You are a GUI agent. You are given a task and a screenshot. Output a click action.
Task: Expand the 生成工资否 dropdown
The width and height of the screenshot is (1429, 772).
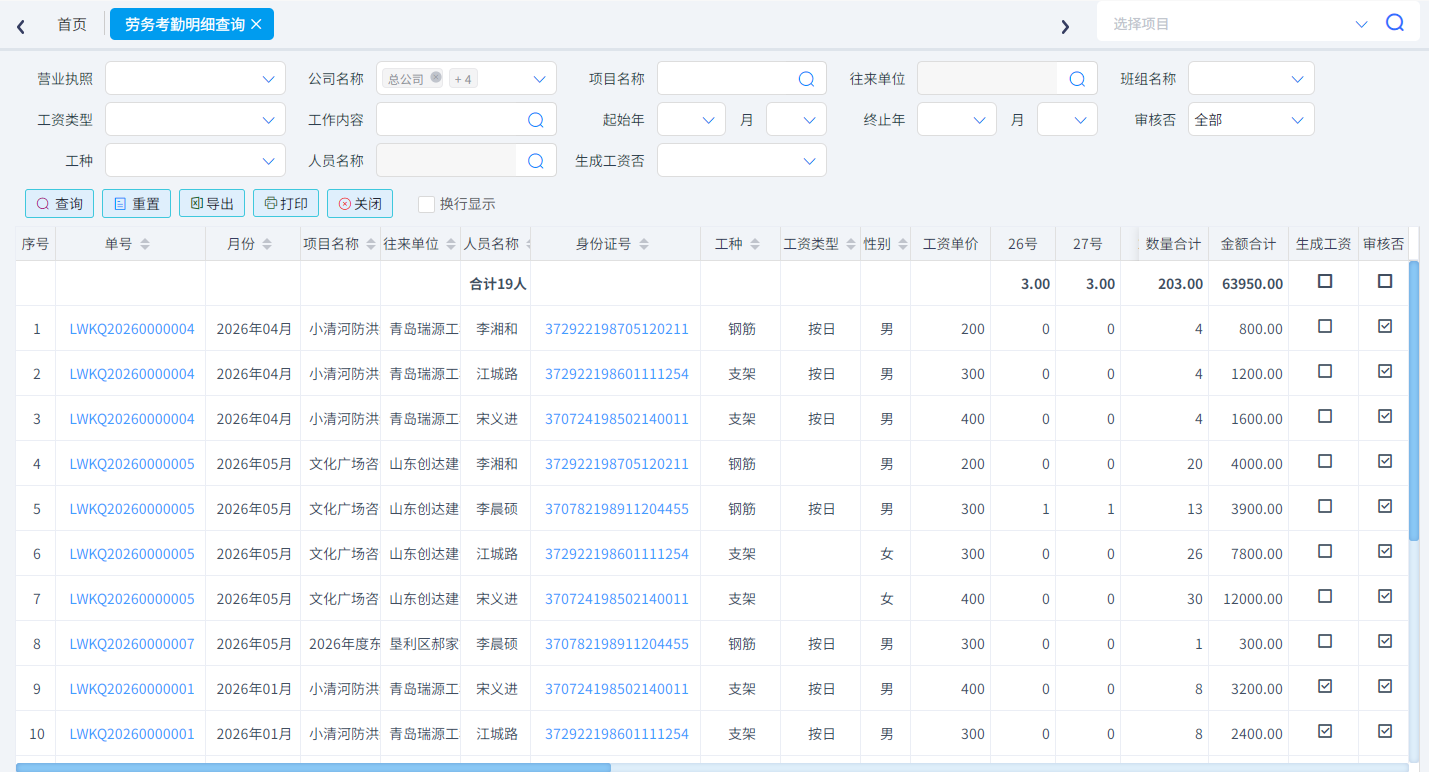coord(742,160)
